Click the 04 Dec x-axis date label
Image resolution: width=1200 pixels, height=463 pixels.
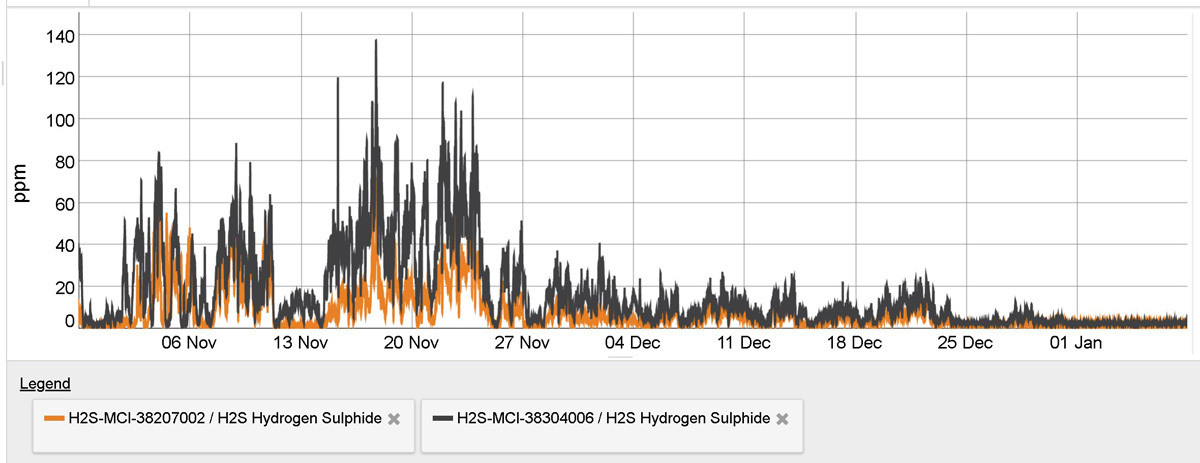632,344
